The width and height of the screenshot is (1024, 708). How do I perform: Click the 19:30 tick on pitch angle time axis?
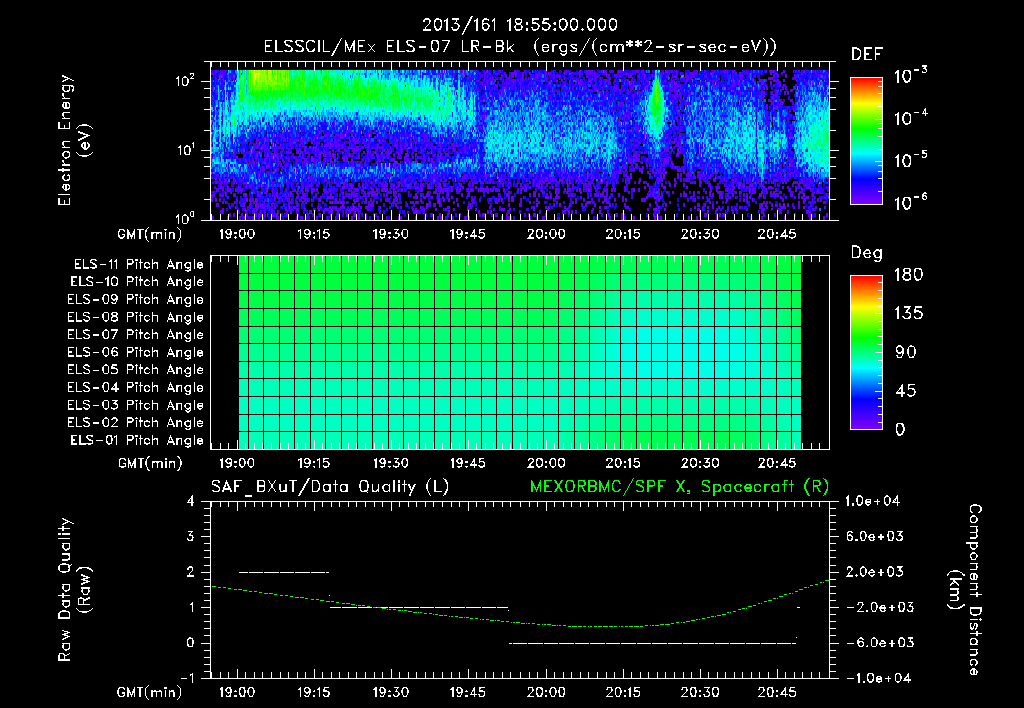[391, 464]
